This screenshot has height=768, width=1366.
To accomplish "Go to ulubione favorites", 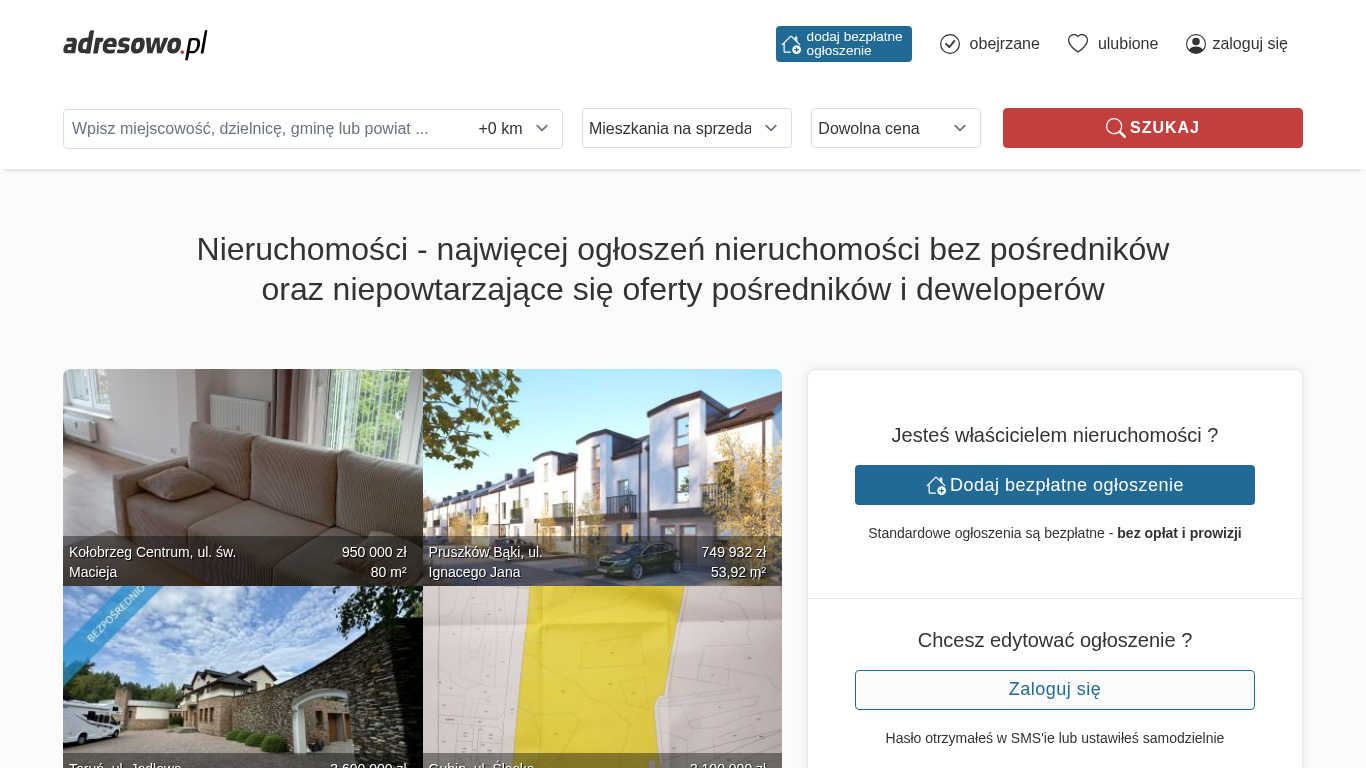I will pyautogui.click(x=1127, y=44).
